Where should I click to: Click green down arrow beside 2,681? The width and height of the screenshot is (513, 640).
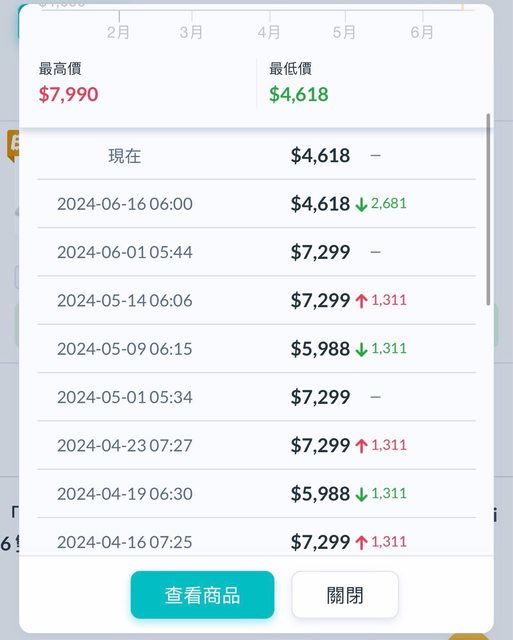coord(361,204)
